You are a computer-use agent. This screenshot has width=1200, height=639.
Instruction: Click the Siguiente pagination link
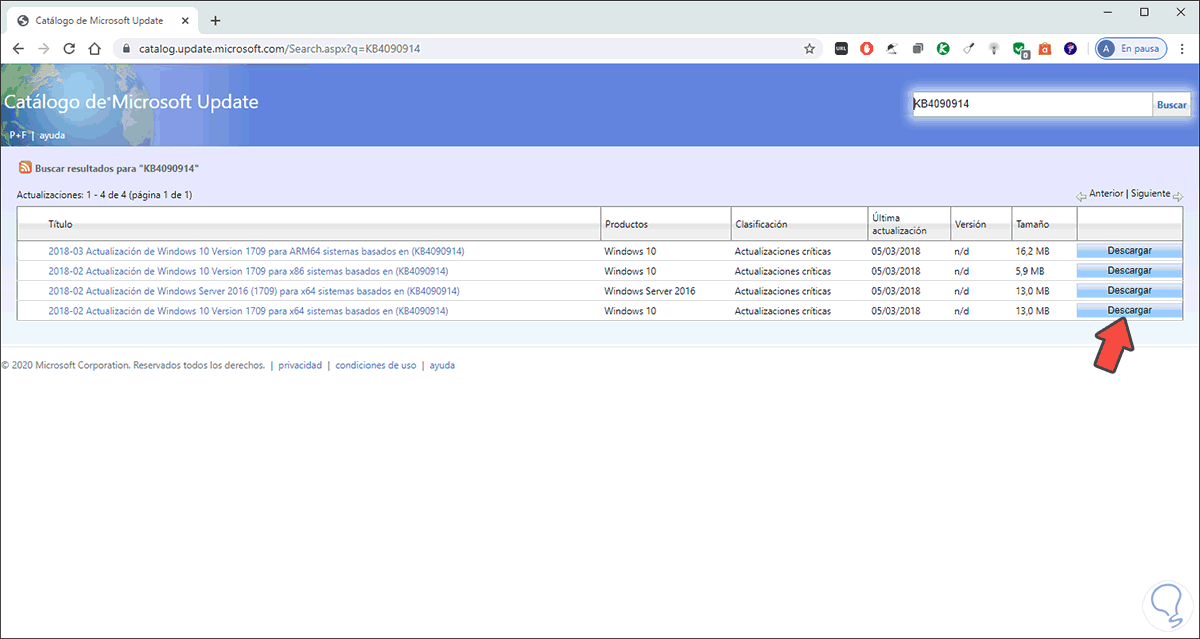pos(1150,194)
